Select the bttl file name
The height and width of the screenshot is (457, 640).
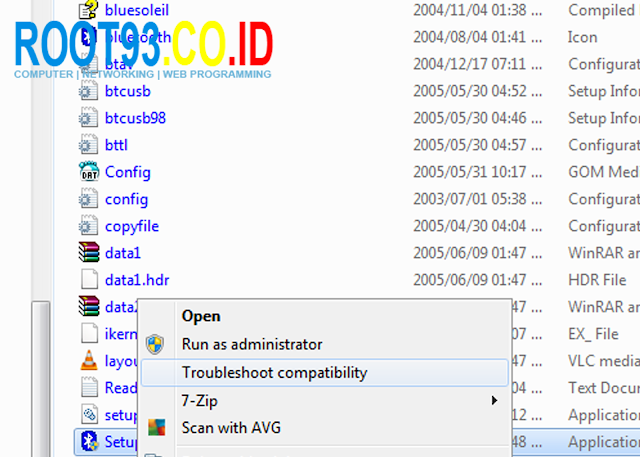point(116,144)
